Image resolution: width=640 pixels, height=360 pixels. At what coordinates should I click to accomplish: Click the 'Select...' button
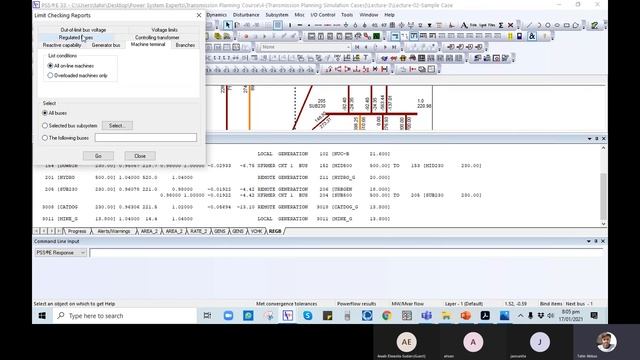(117, 126)
